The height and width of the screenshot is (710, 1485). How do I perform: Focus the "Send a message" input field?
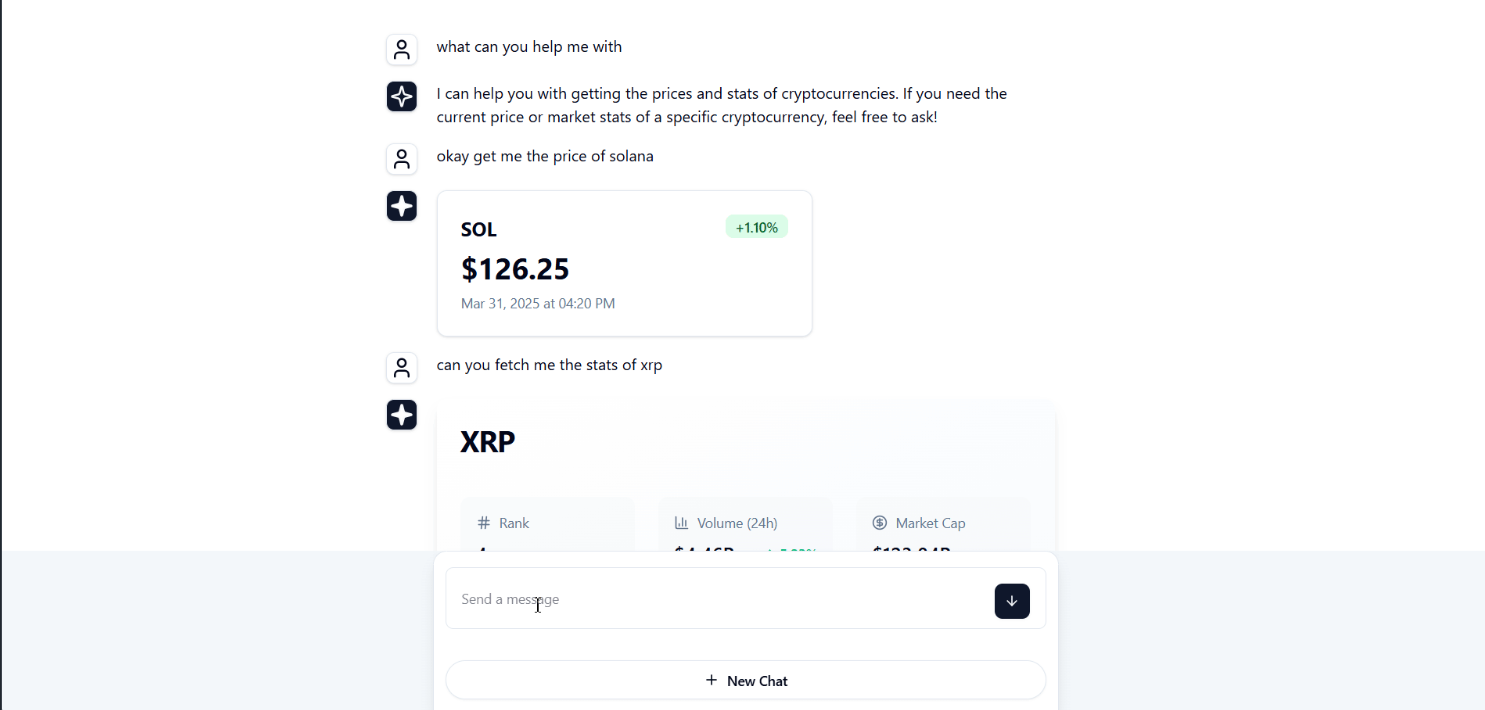click(x=720, y=599)
